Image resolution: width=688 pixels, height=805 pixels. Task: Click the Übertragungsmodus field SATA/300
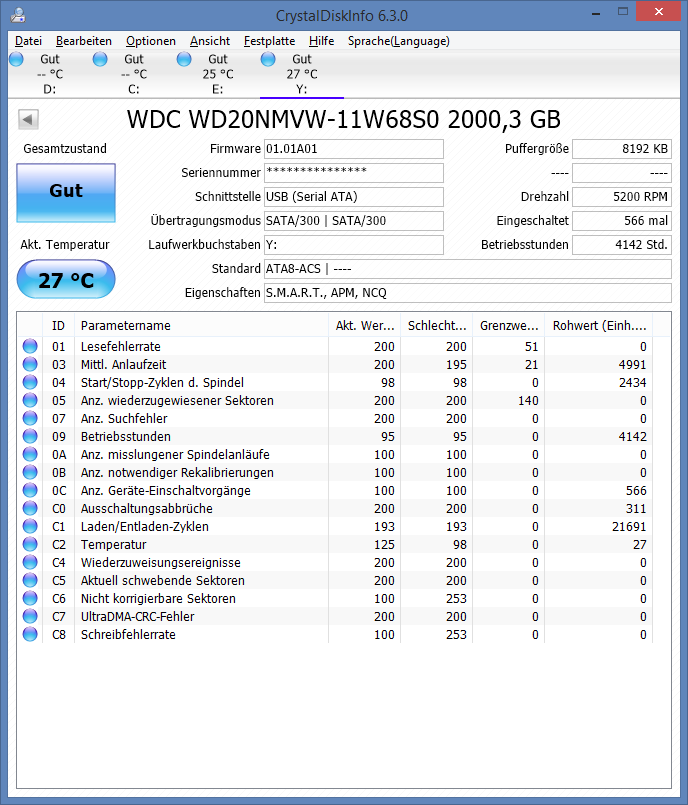click(x=354, y=221)
